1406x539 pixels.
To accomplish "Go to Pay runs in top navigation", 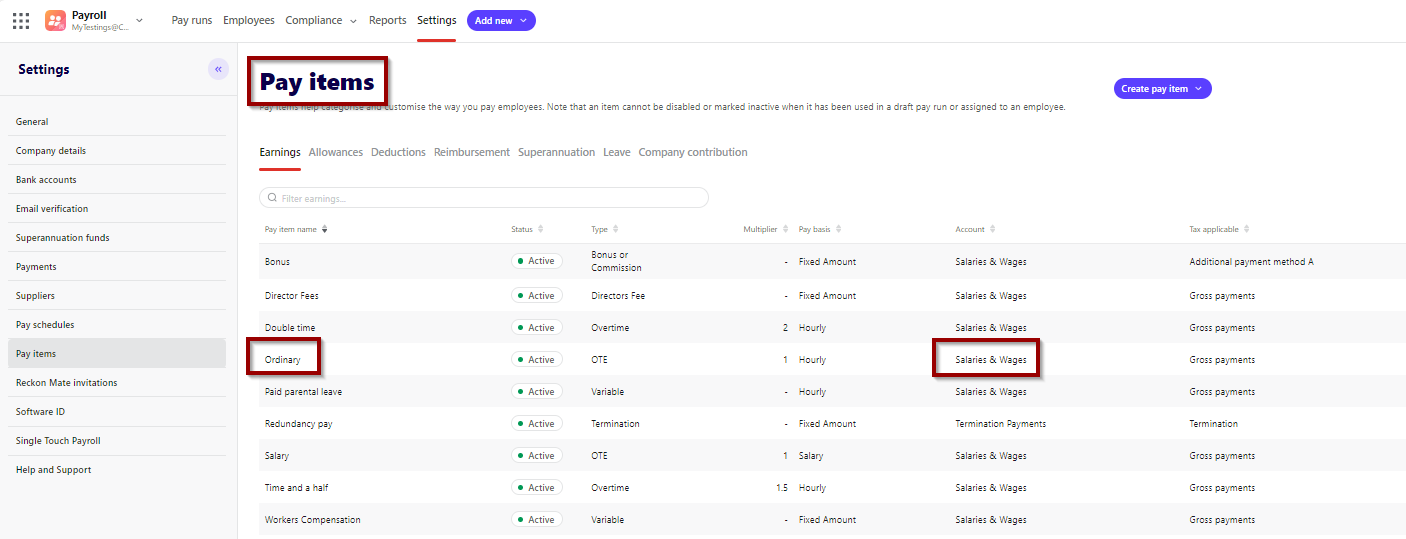I will (192, 20).
